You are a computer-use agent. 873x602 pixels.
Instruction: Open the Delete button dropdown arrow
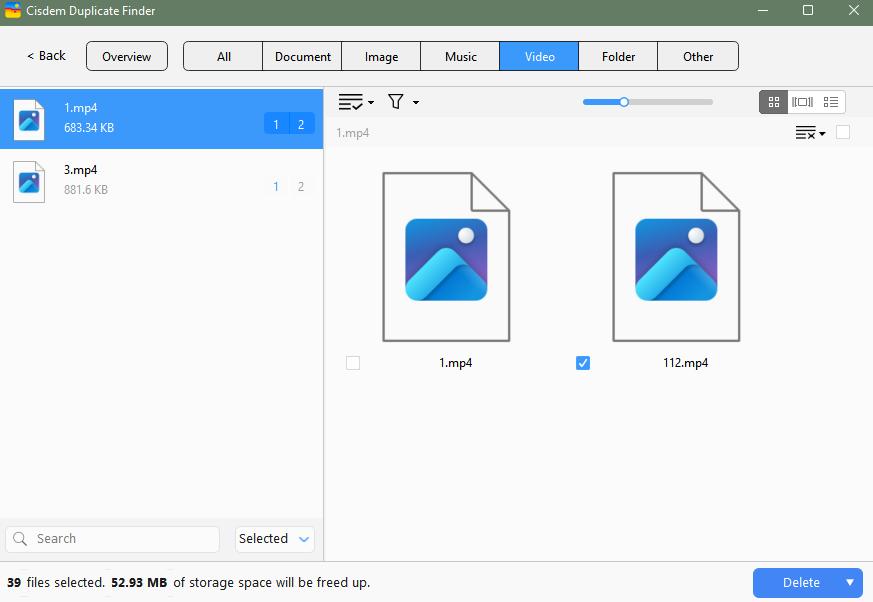pos(849,582)
